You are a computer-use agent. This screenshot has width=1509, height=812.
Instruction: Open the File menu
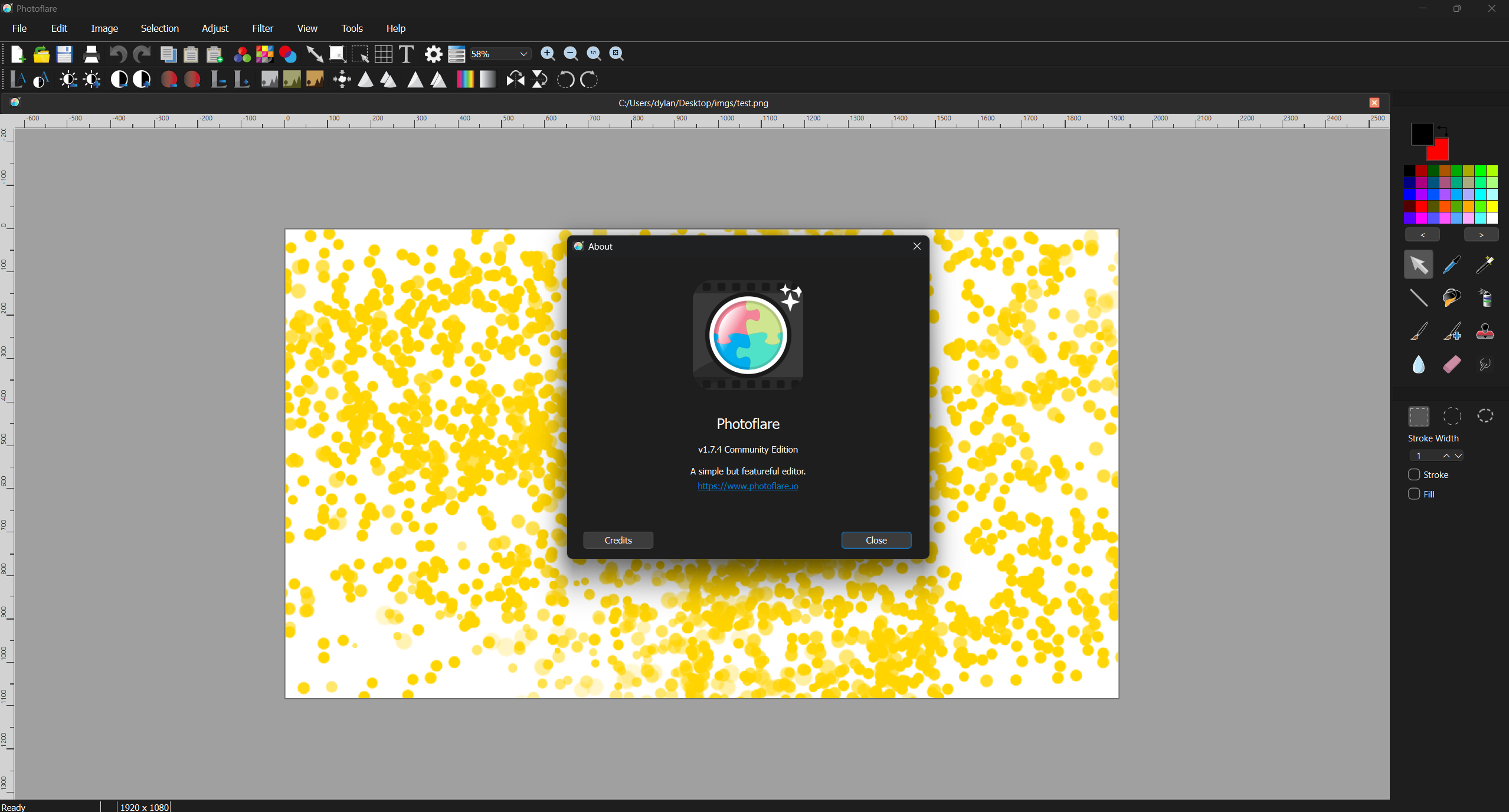[x=19, y=28]
